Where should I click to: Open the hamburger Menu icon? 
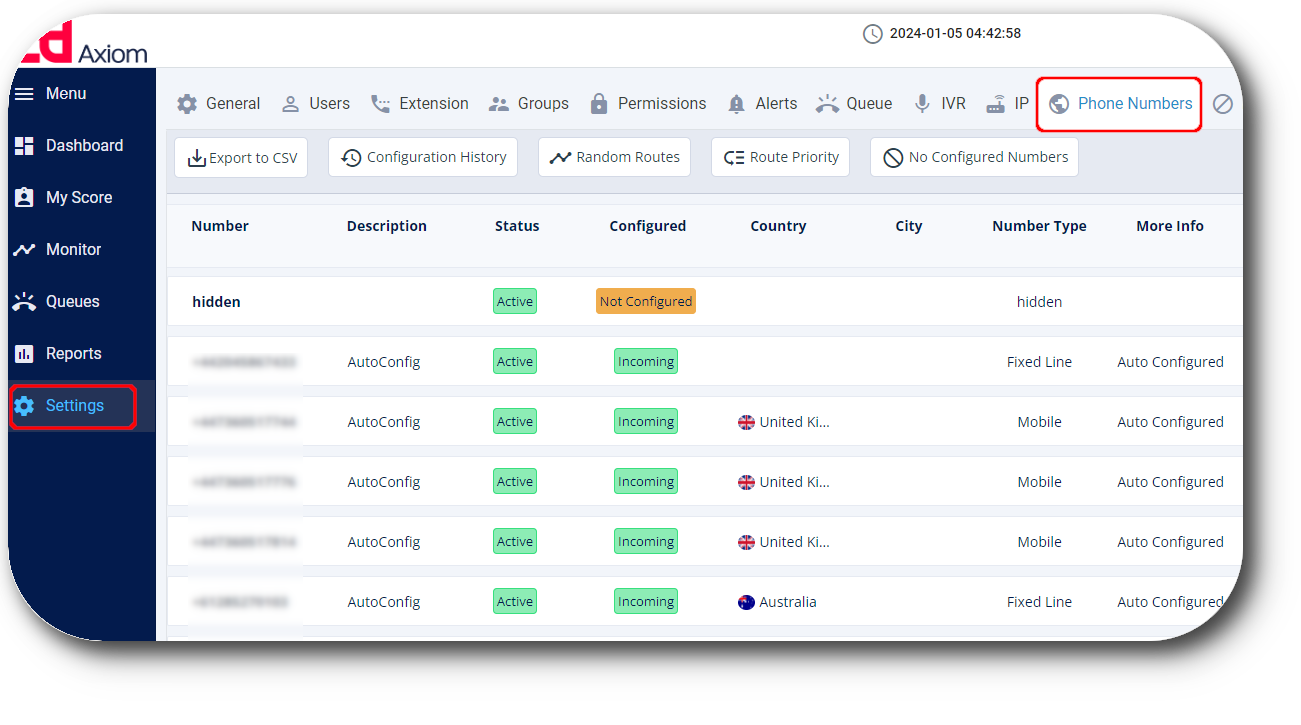pyautogui.click(x=24, y=94)
